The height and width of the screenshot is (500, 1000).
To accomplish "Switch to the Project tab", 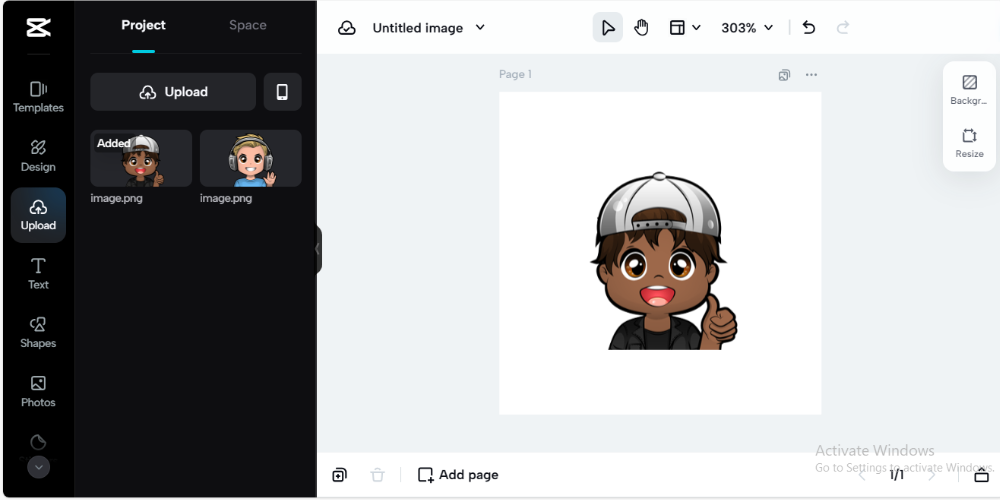I will pyautogui.click(x=144, y=25).
